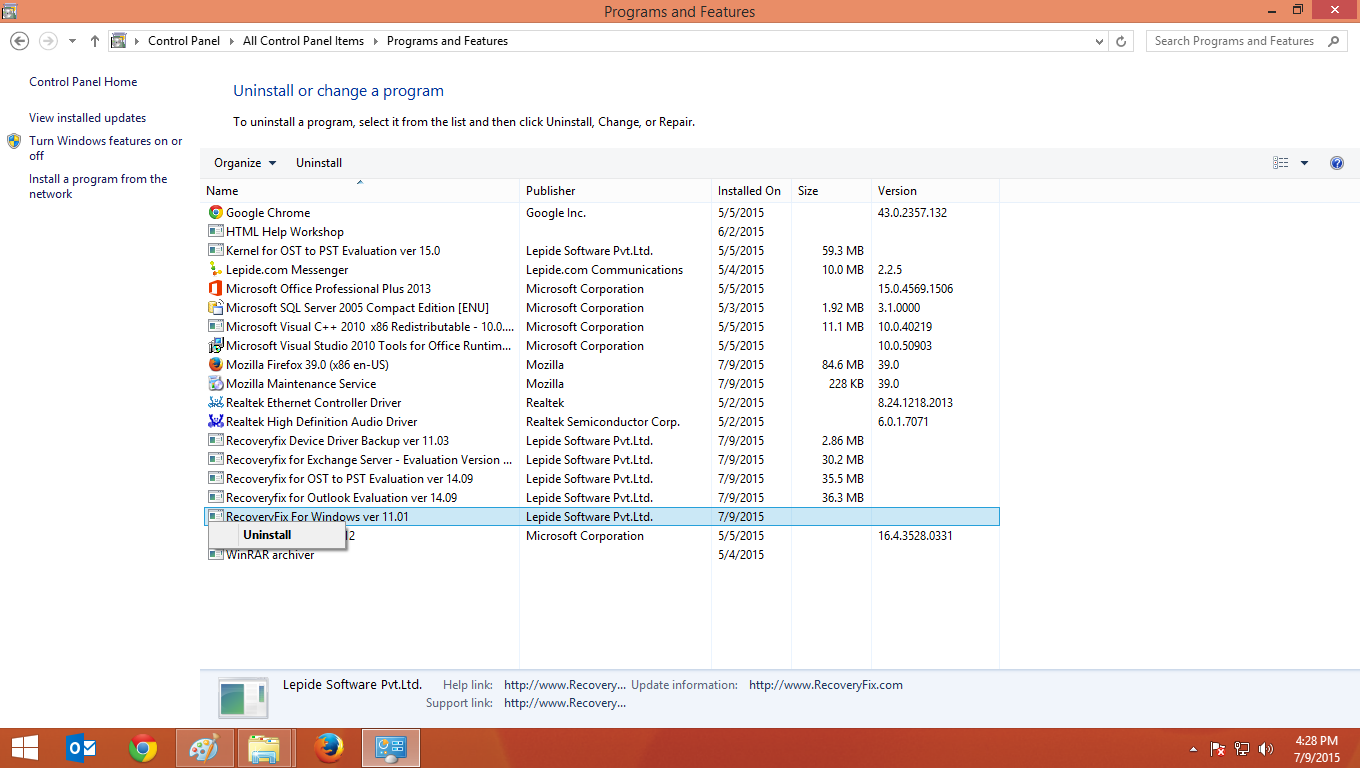Image resolution: width=1360 pixels, height=768 pixels.
Task: Choose Uninstall from the context menu
Action: [x=277, y=535]
